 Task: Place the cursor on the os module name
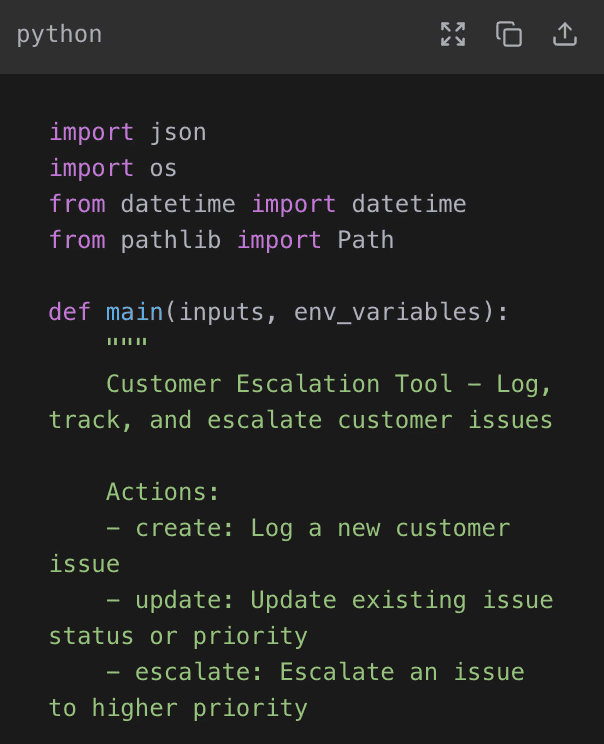tap(163, 168)
